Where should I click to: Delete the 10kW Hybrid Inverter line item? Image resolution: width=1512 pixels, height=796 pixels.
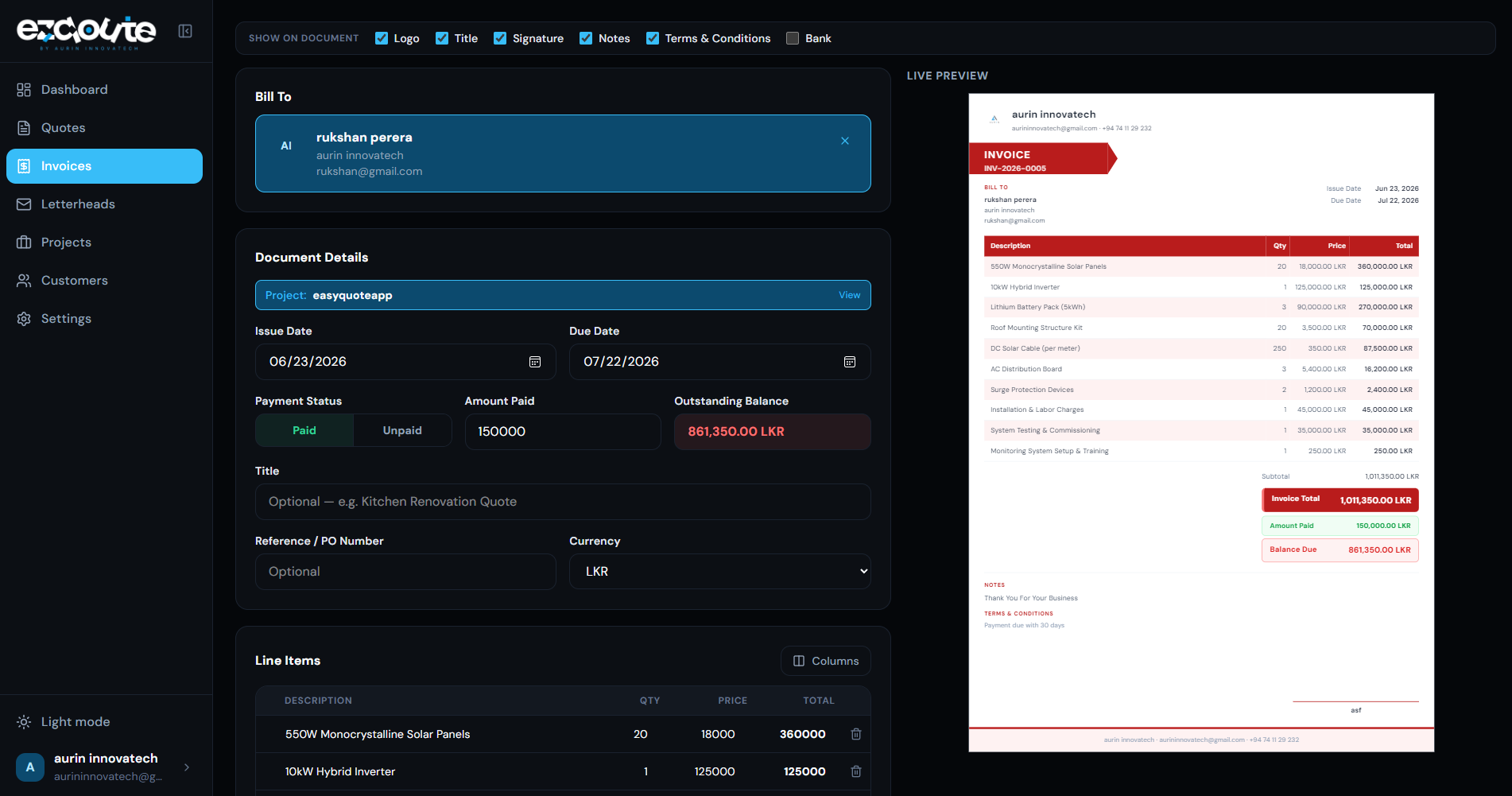[x=856, y=771]
